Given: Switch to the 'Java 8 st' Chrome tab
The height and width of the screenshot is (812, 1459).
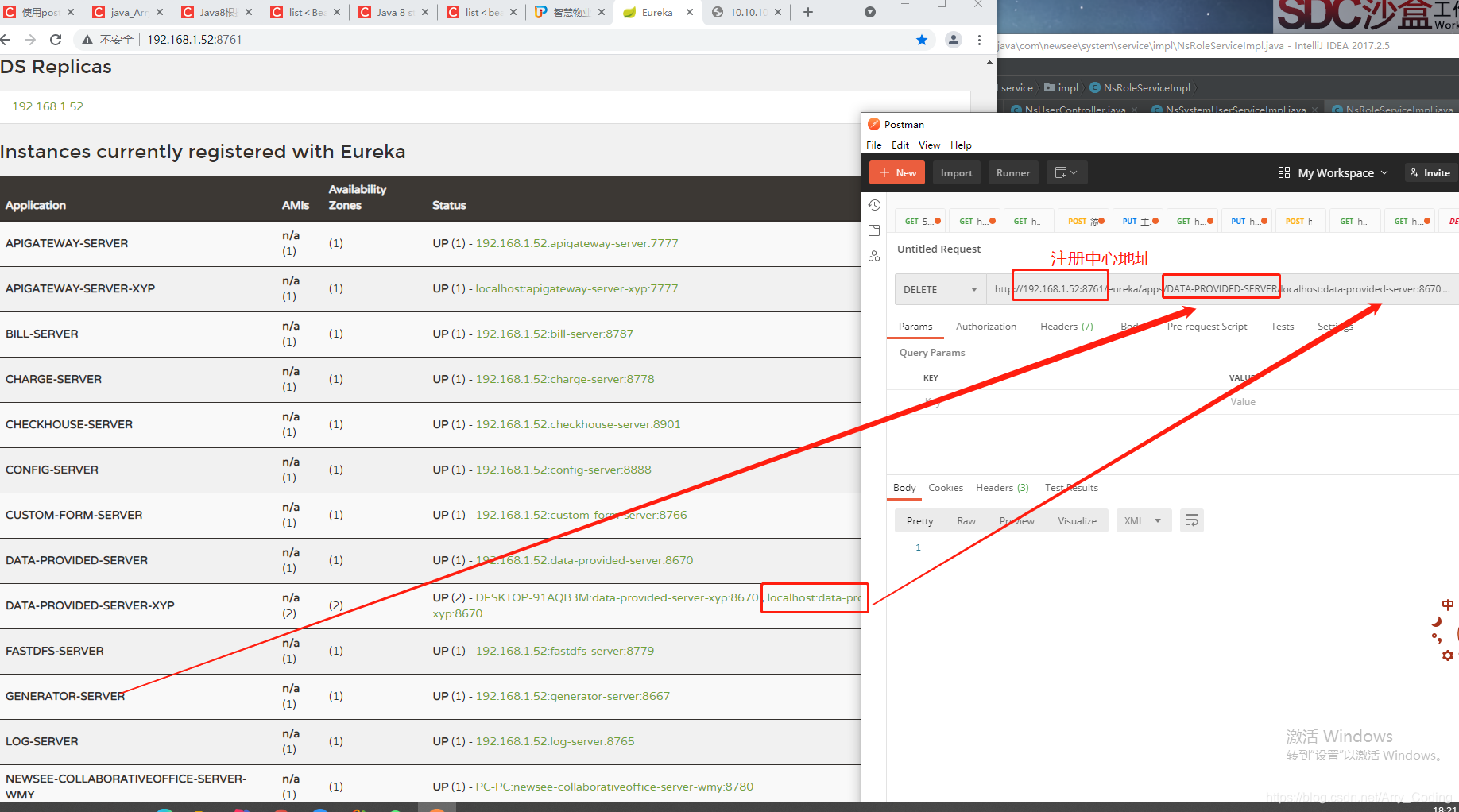Looking at the screenshot, I should point(394,12).
